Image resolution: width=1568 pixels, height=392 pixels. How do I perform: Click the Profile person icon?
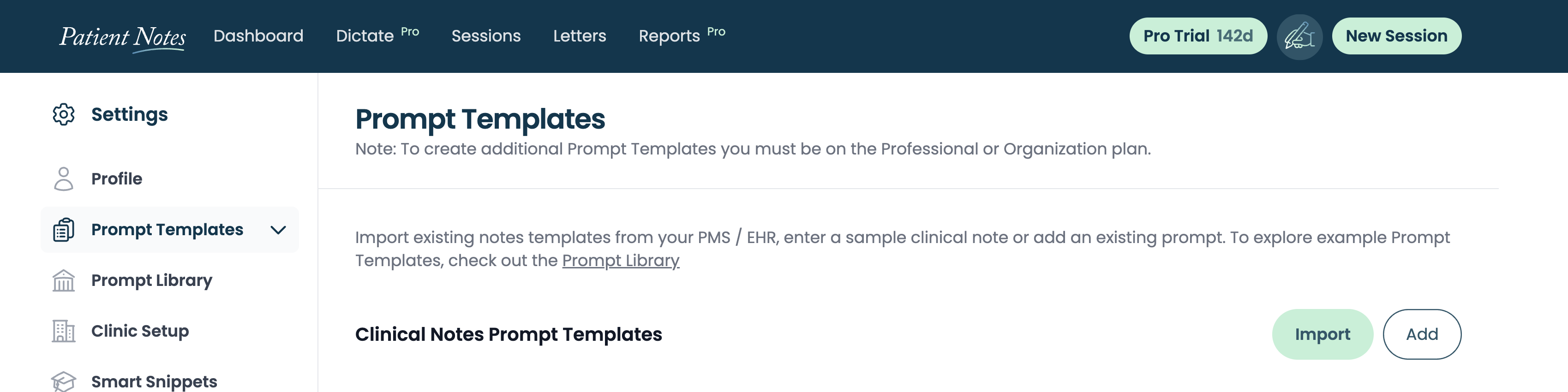[x=63, y=179]
